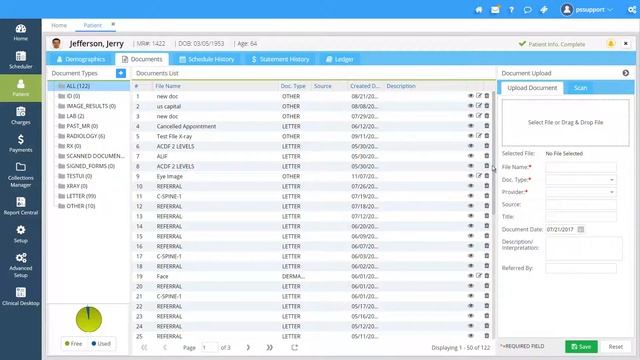640x360 pixels.
Task: Reset the upload form
Action: (616, 347)
